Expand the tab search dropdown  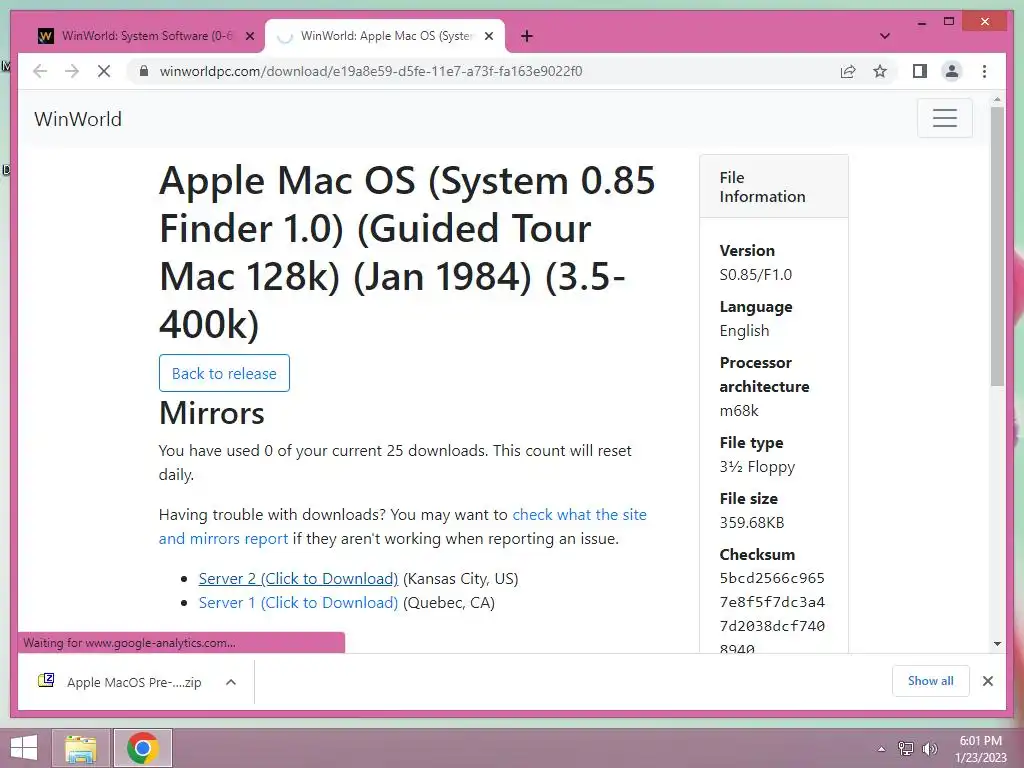(x=885, y=37)
